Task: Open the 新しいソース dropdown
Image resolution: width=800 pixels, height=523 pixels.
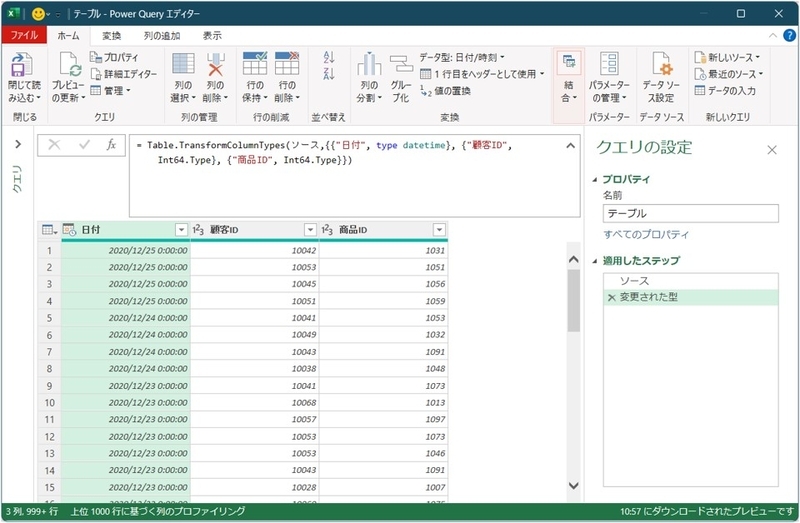Action: 728,57
